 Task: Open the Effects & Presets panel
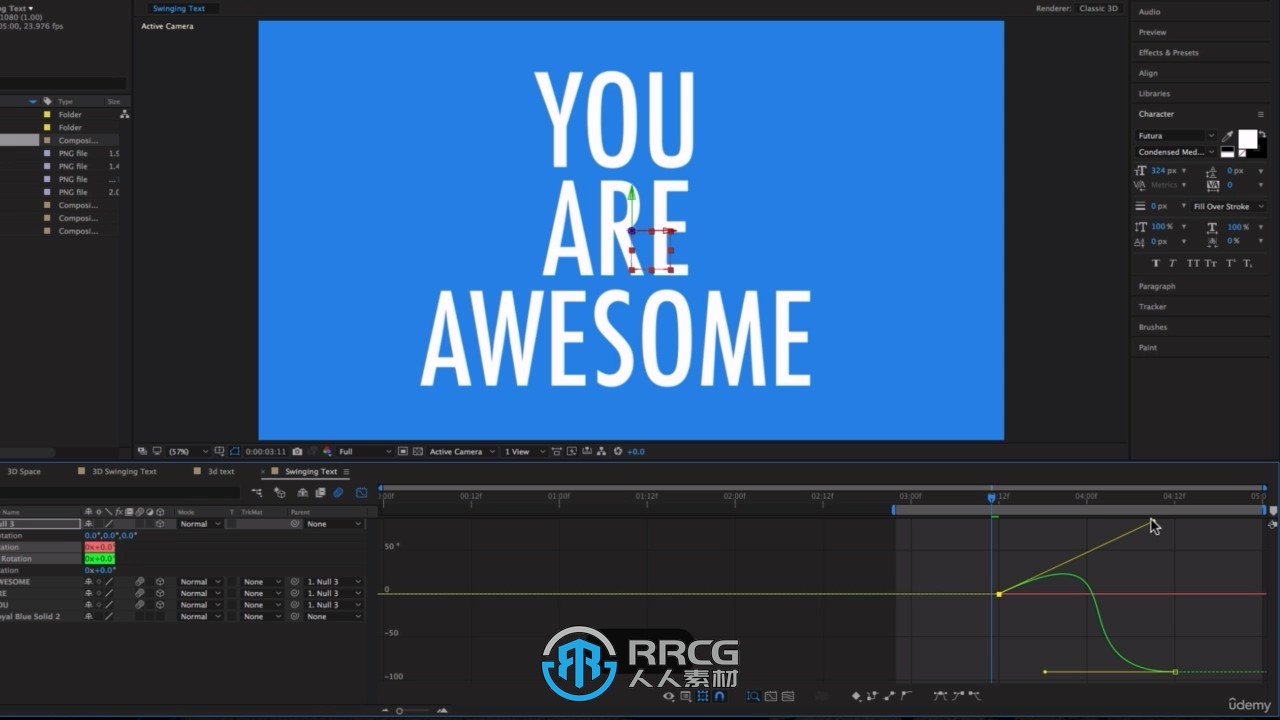pyautogui.click(x=1168, y=52)
